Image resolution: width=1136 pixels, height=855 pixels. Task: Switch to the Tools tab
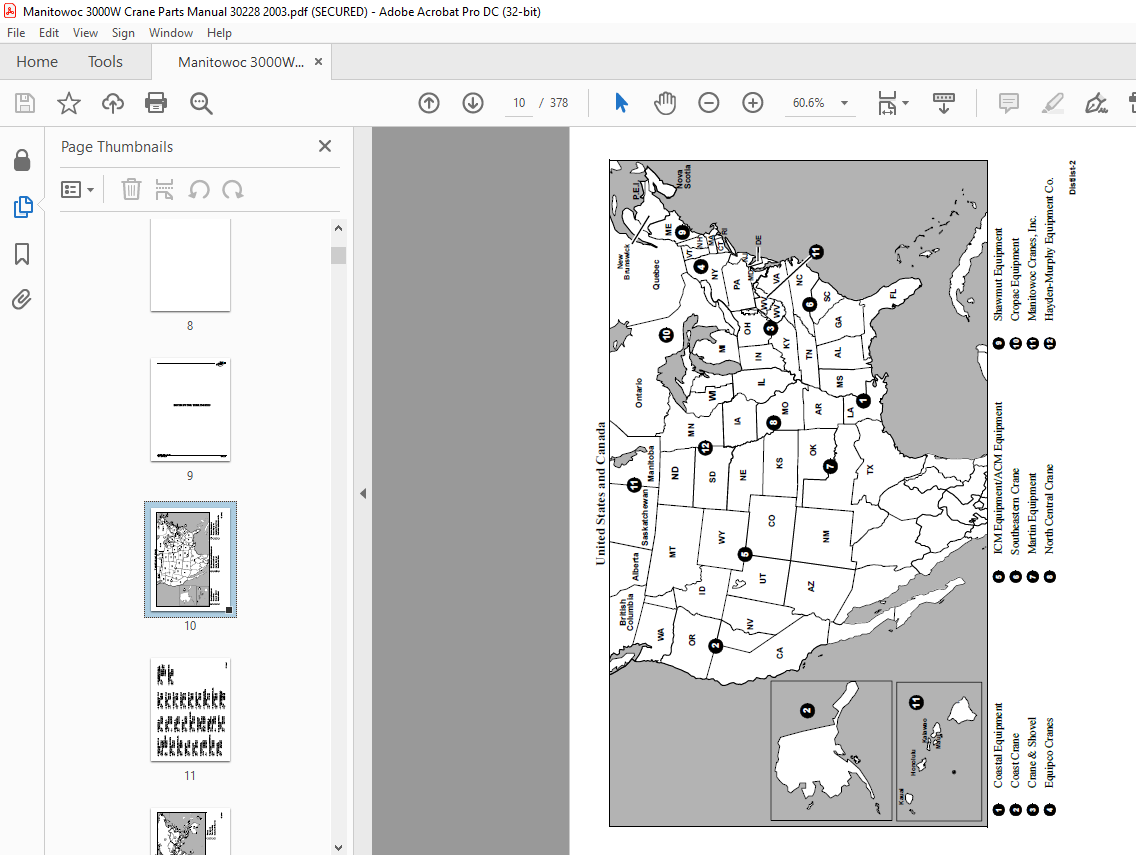105,62
